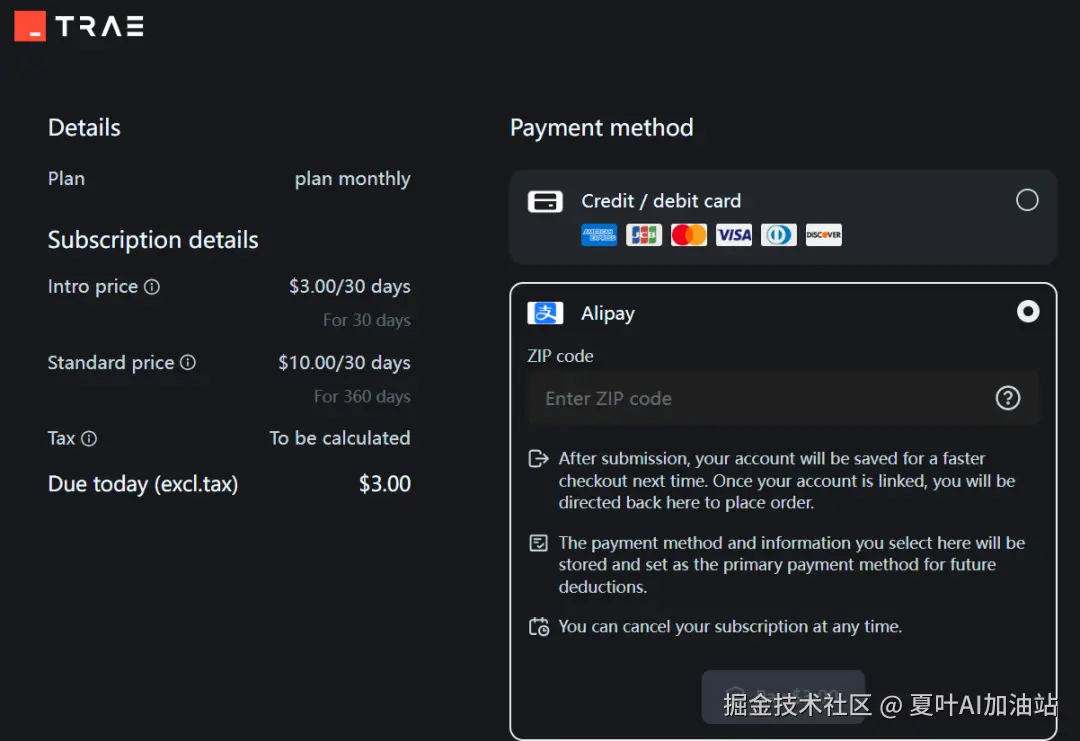Click the JCB card icon
1080x741 pixels.
[x=644, y=235]
